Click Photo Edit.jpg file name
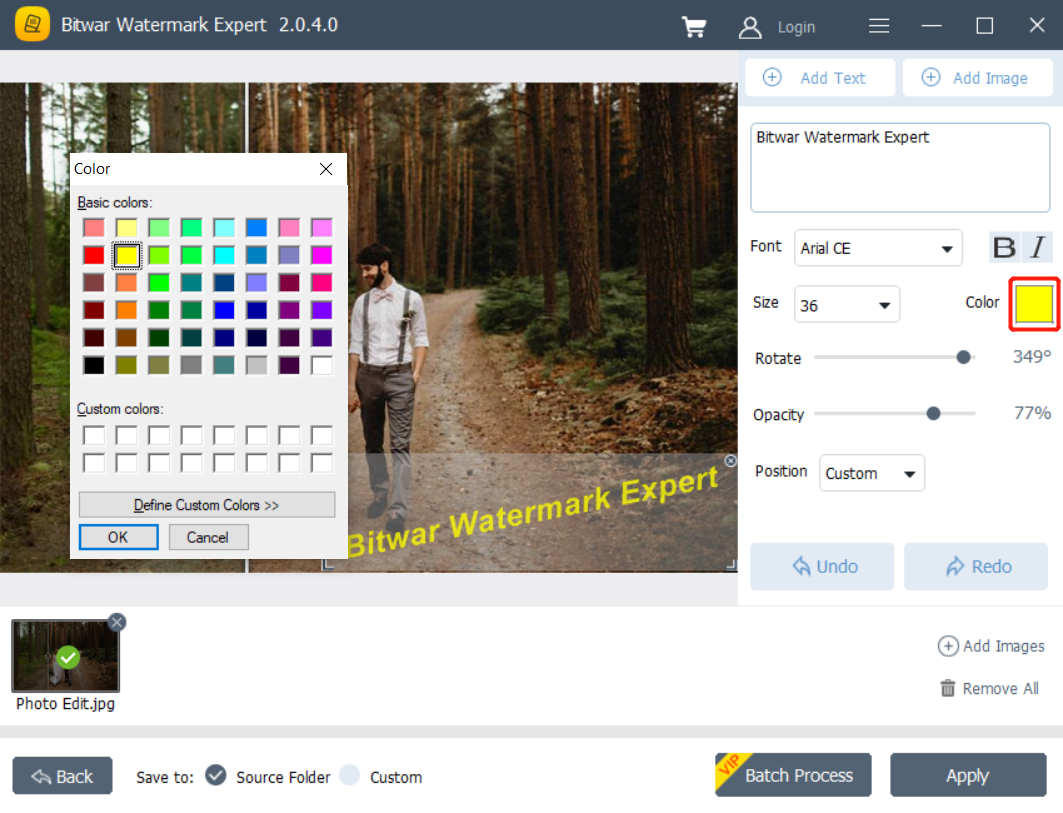 pyautogui.click(x=66, y=704)
